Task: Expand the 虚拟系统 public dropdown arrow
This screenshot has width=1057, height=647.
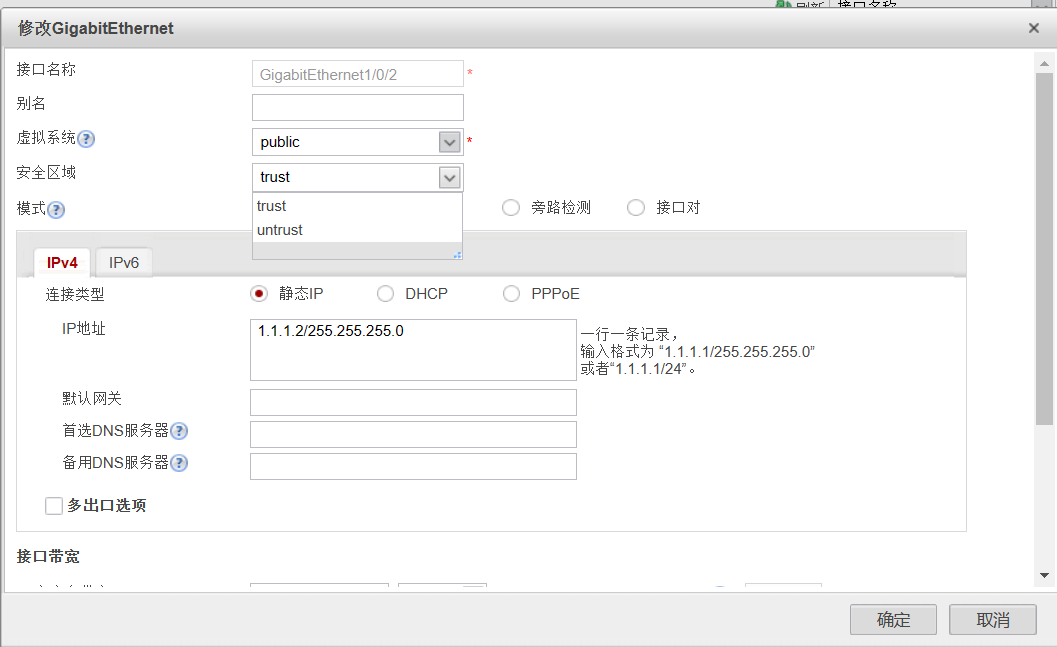Action: tap(450, 142)
